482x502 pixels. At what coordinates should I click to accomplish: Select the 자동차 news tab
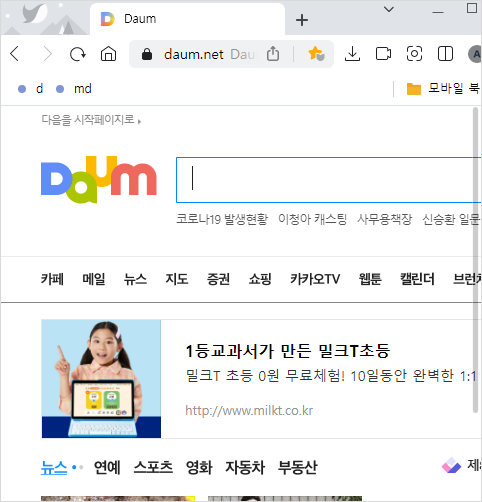point(245,467)
